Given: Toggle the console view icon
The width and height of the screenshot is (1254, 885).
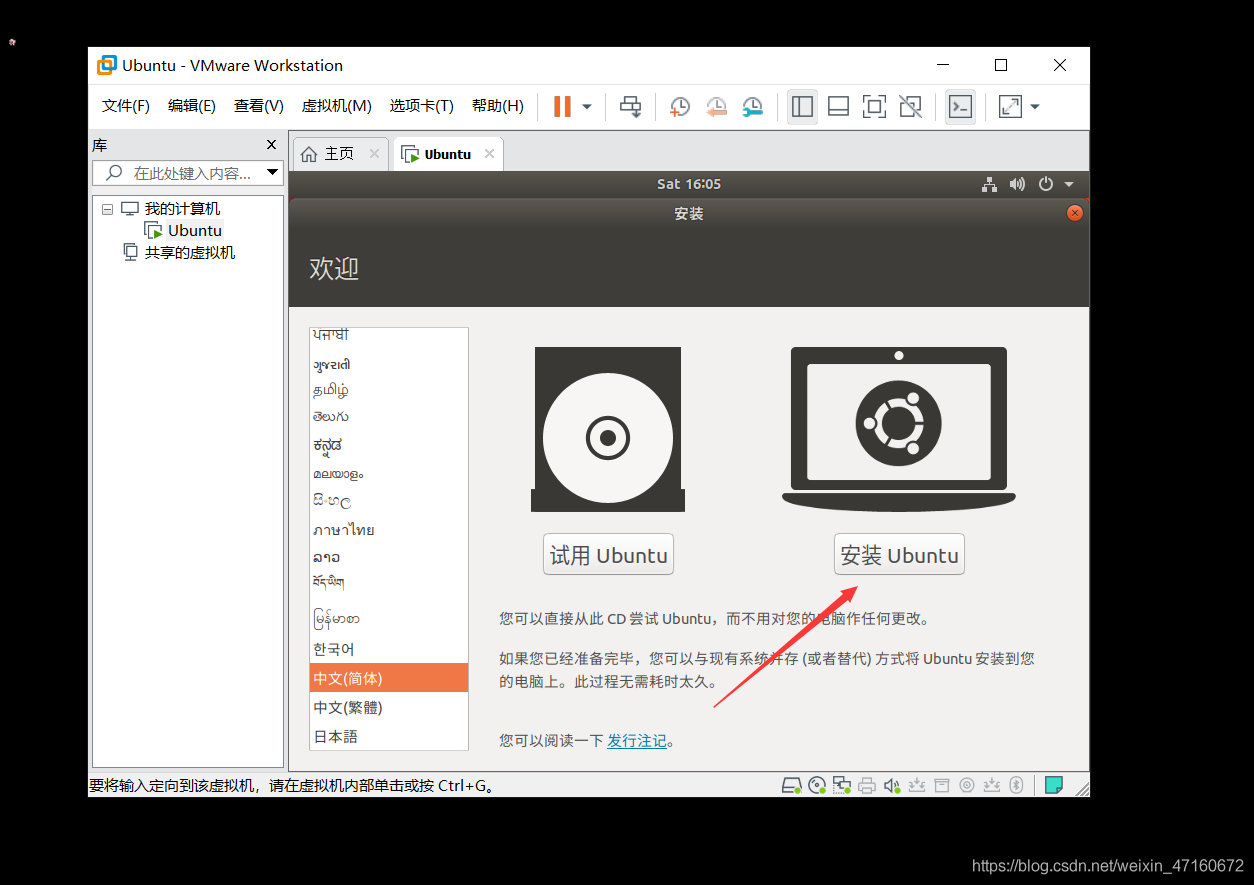Looking at the screenshot, I should click(x=961, y=106).
